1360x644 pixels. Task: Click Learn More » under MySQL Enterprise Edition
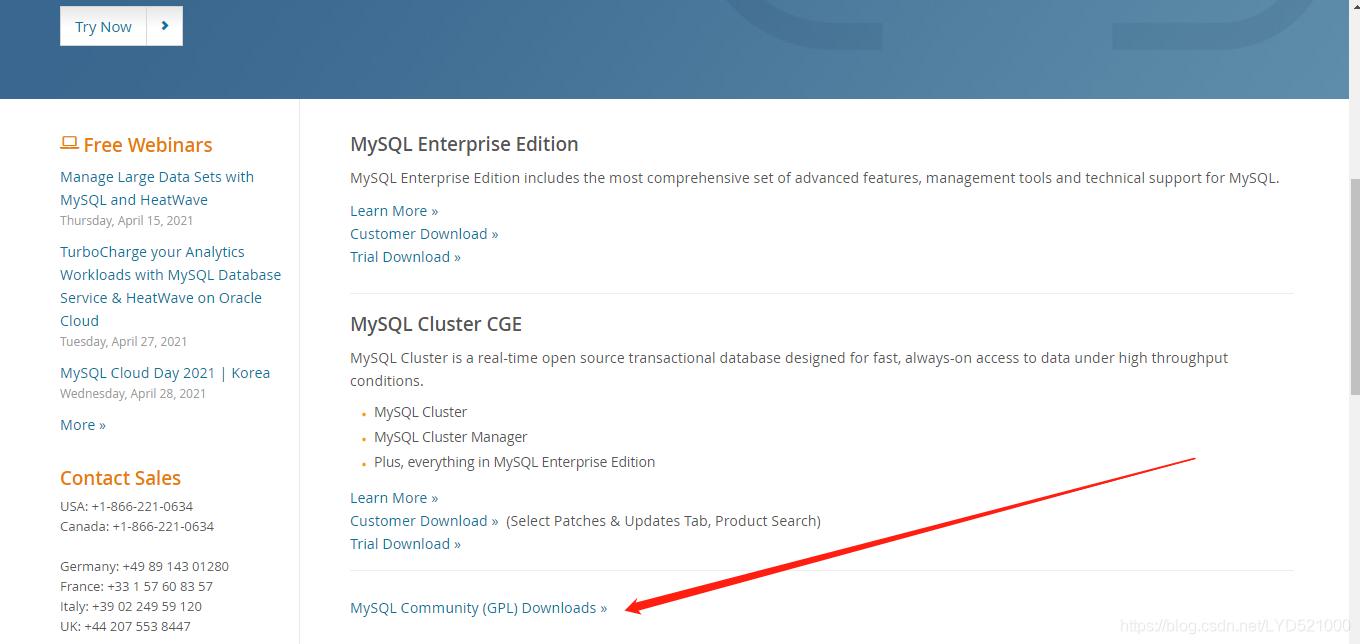pyautogui.click(x=394, y=211)
